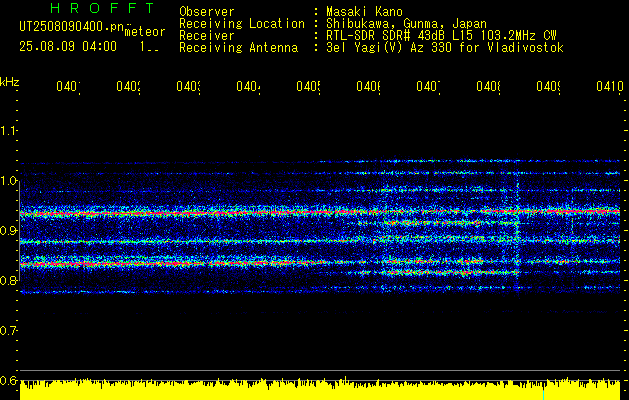Click the 0.7 kHz axis label
629x400 pixels.
click(8, 331)
